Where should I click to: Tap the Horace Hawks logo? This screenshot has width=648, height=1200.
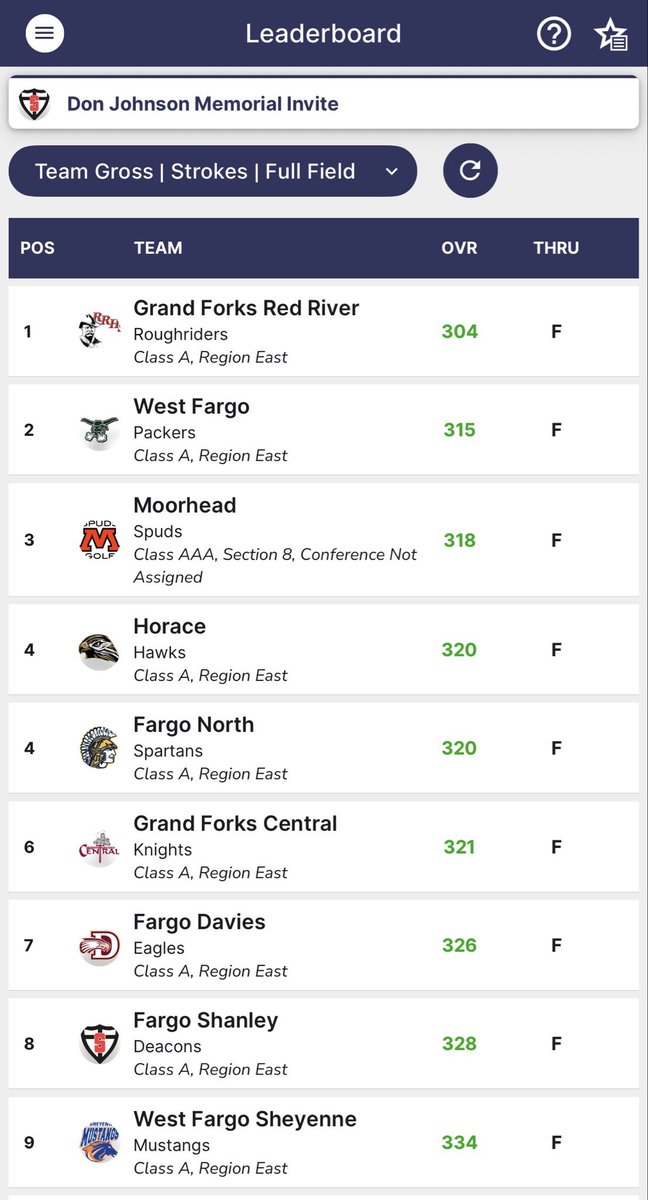coord(99,650)
